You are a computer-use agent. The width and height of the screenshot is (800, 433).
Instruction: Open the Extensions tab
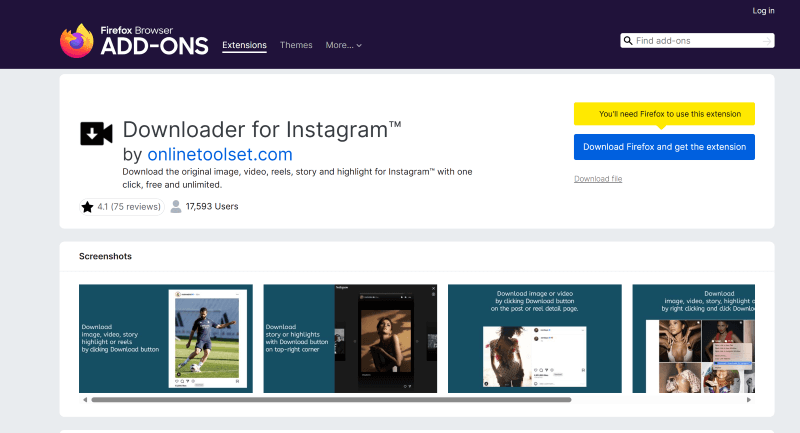pyautogui.click(x=244, y=45)
